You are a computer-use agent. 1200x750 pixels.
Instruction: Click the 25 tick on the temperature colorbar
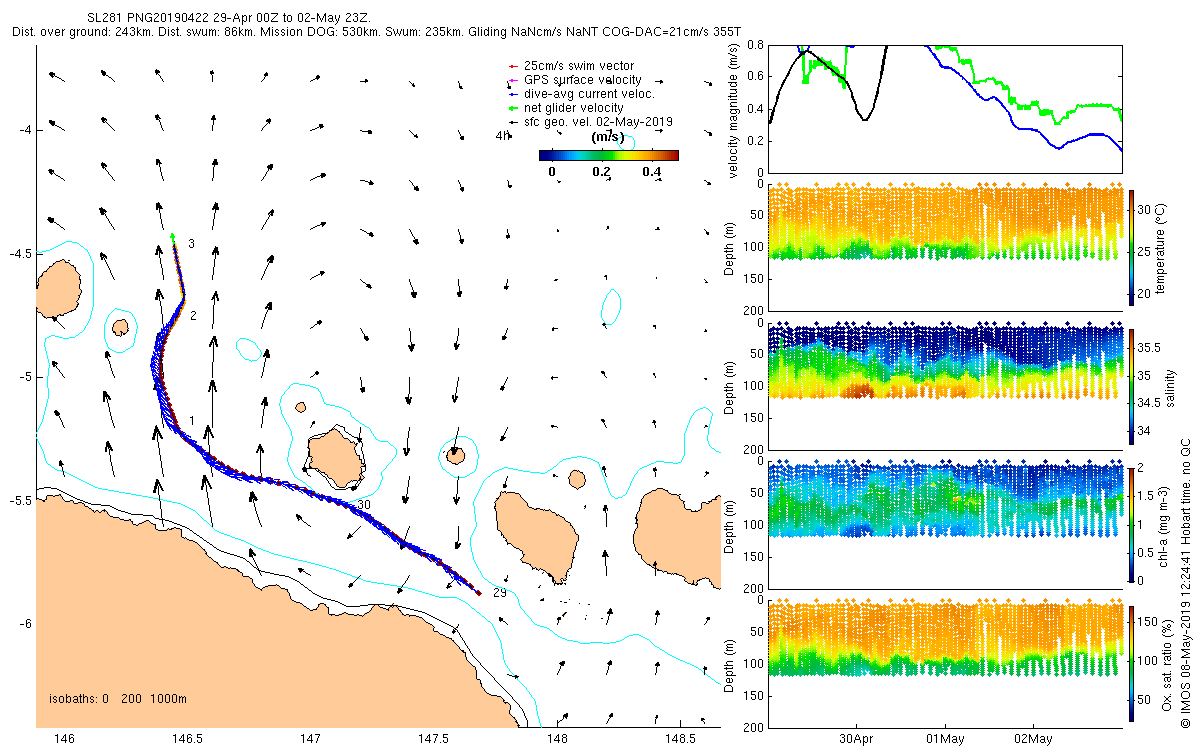coord(1145,253)
